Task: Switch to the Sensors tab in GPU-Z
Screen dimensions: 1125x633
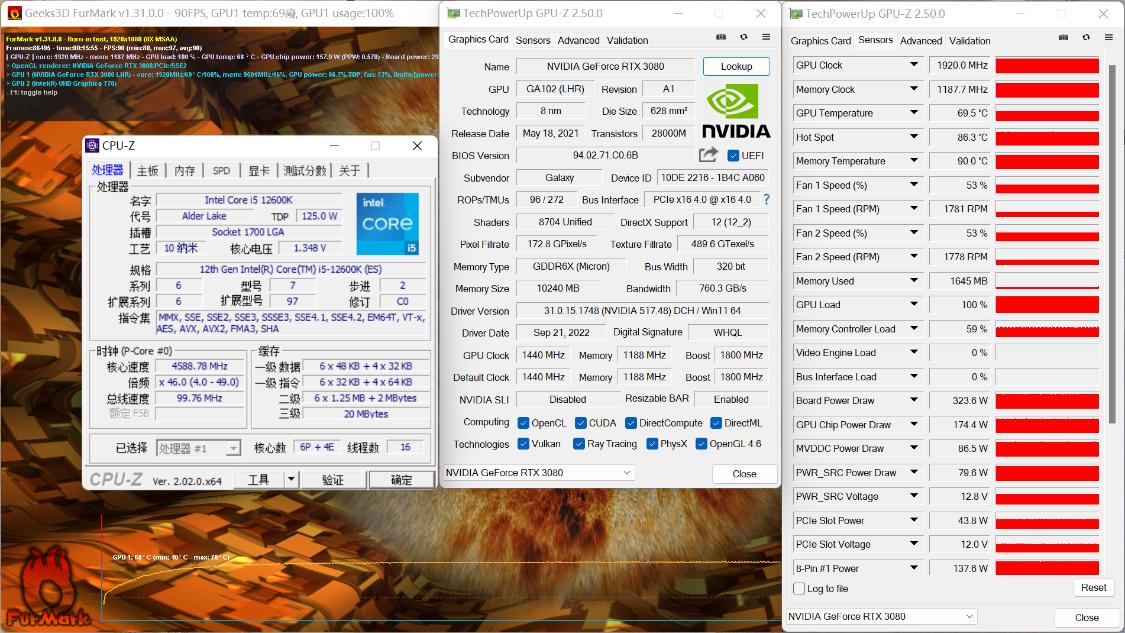Action: [x=533, y=40]
